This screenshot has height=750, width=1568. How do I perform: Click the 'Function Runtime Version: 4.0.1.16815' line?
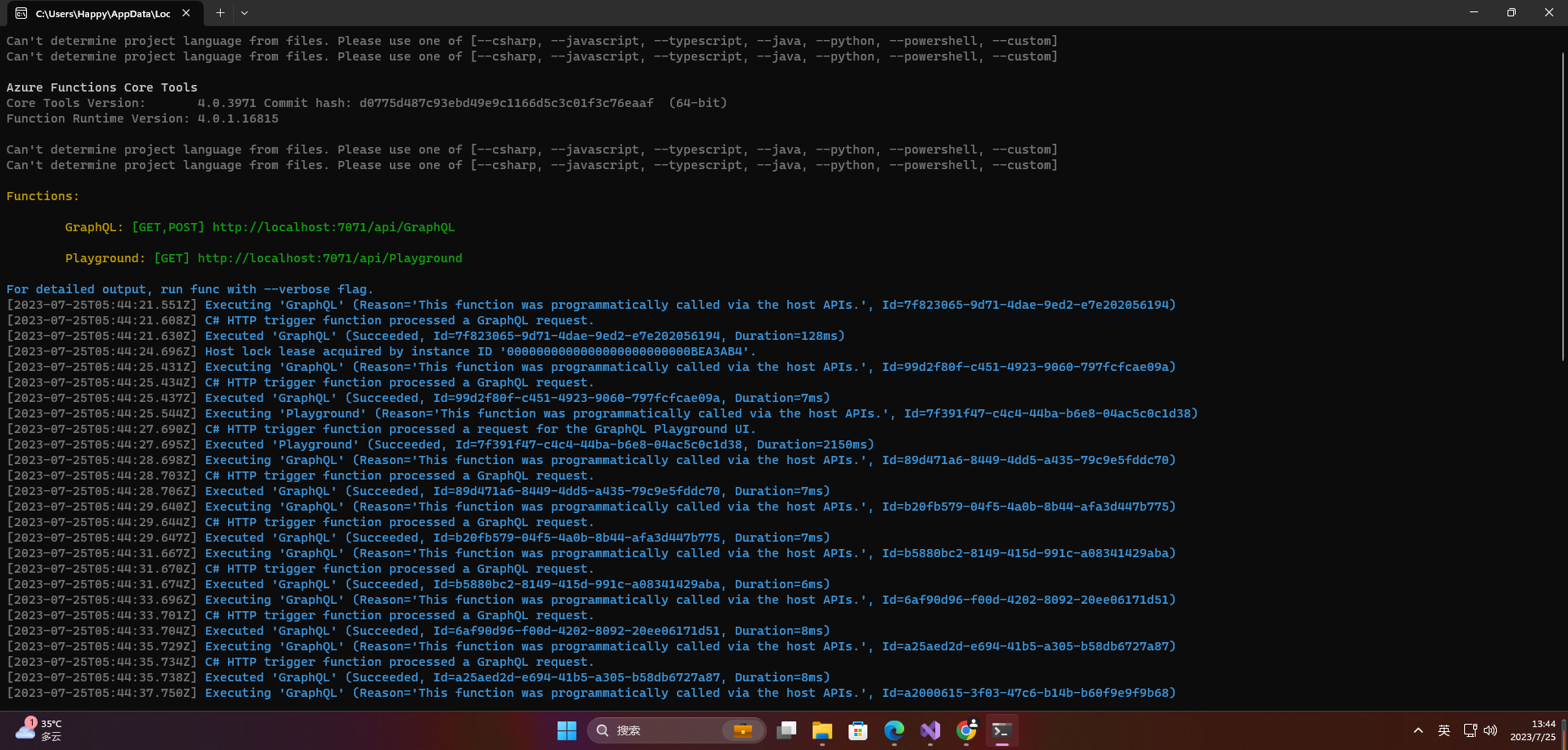[x=142, y=118]
